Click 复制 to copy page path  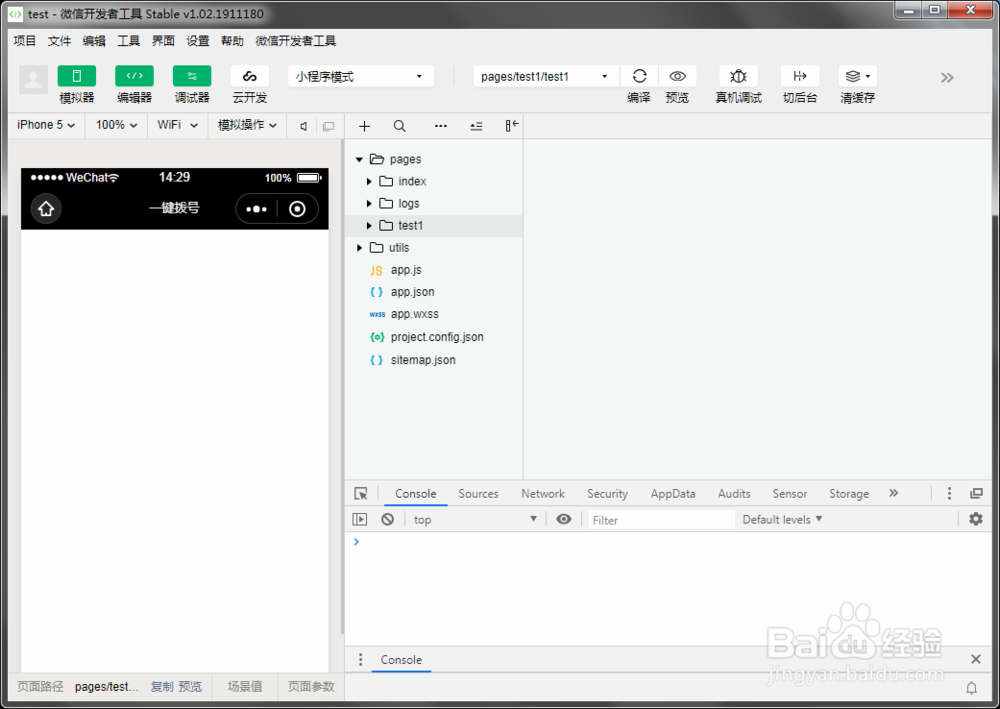[x=162, y=687]
